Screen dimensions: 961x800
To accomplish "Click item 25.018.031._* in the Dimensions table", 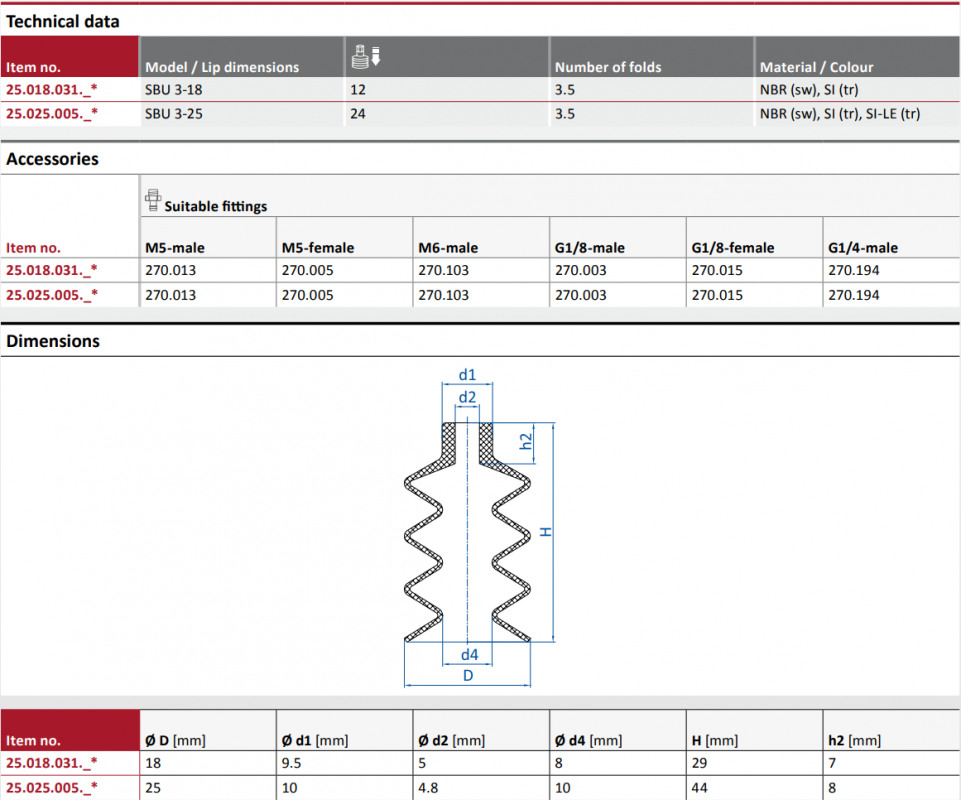I will (x=51, y=763).
